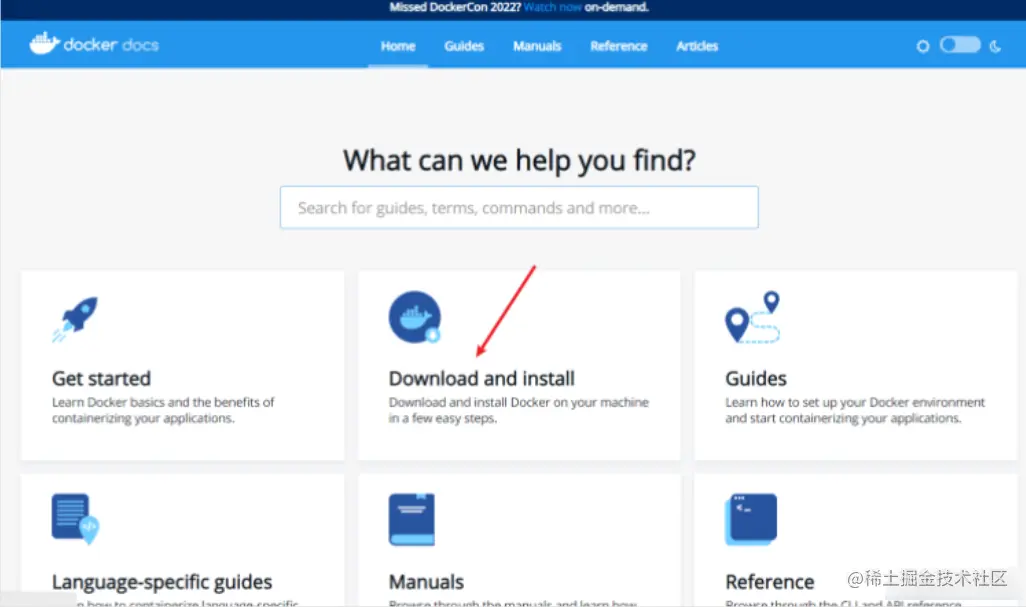Open the Guides card heading
The height and width of the screenshot is (607, 1026).
pos(756,379)
